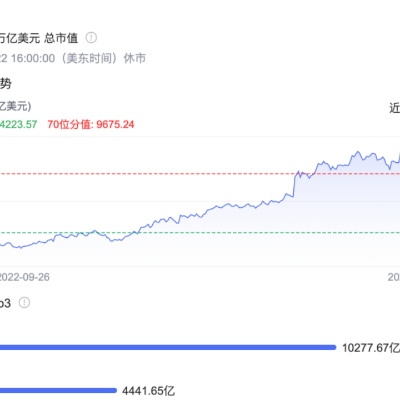This screenshot has height=400, width=400.
Task: Click the info icon above the bar list
Action: (x=24, y=303)
